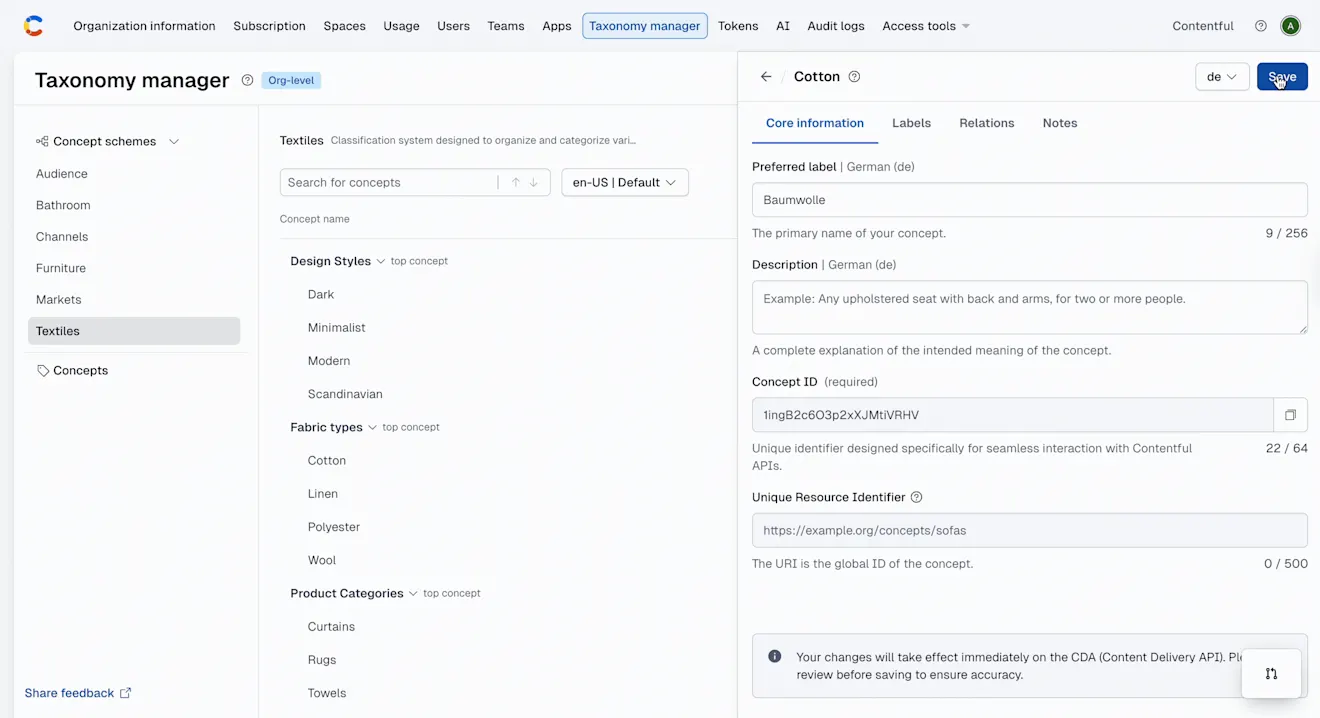Collapse the Fabric types top concept
Image resolution: width=1320 pixels, height=718 pixels.
click(x=372, y=427)
